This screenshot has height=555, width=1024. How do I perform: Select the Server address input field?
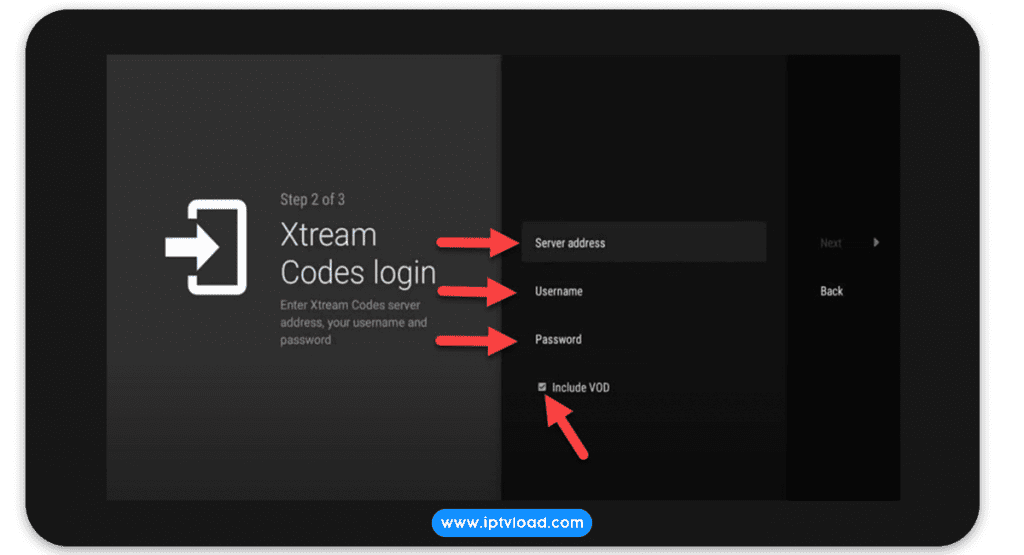(x=643, y=242)
